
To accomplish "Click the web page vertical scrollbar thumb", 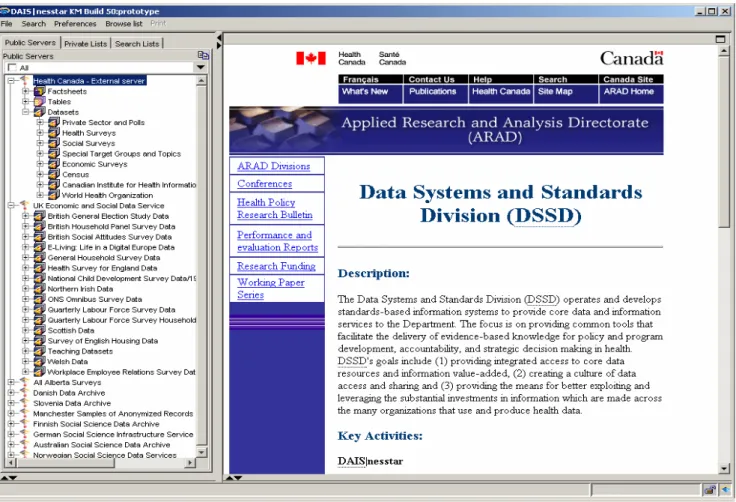I will pyautogui.click(x=724, y=142).
